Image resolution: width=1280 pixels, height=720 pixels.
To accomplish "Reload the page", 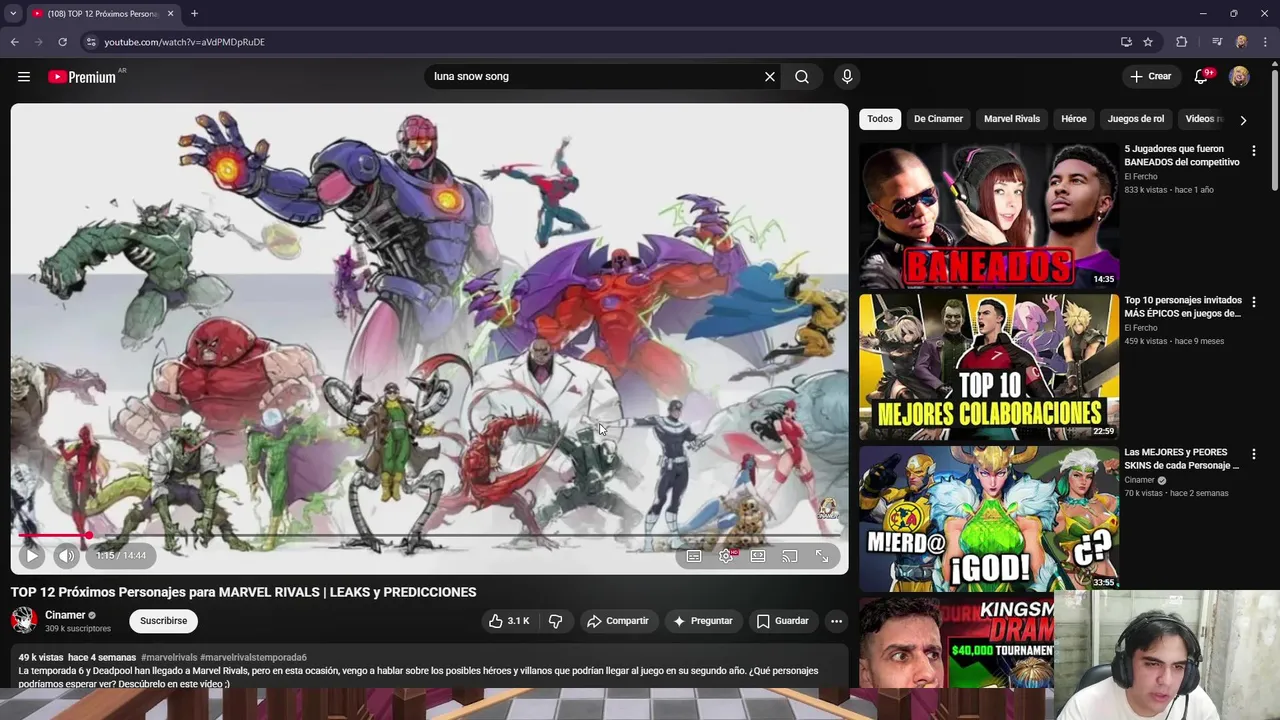I will point(62,42).
